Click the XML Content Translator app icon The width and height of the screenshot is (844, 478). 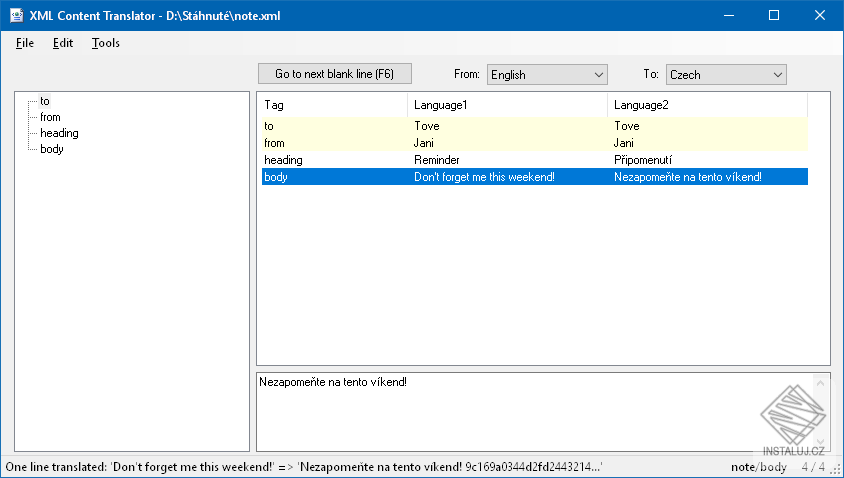click(16, 15)
